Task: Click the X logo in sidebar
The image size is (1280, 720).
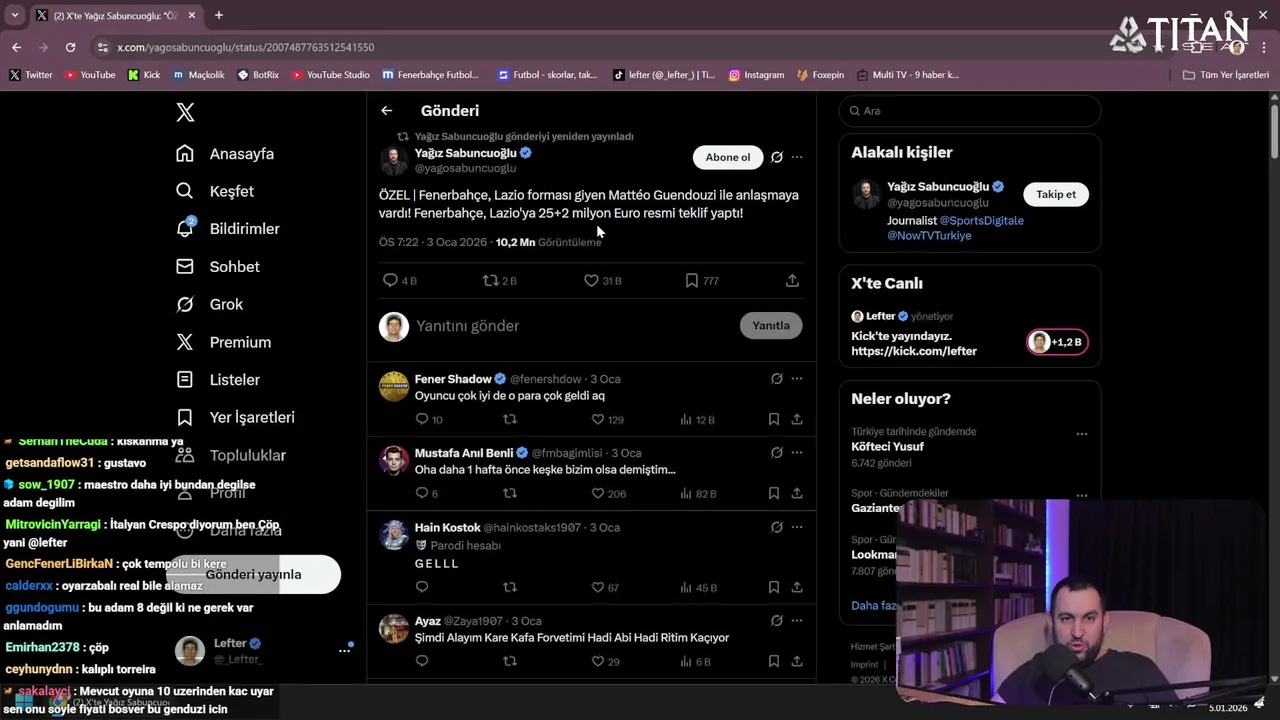Action: [185, 112]
